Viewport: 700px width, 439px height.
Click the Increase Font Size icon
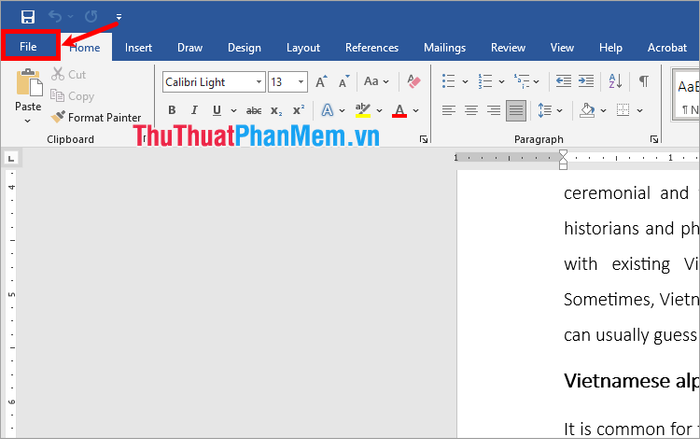321,81
